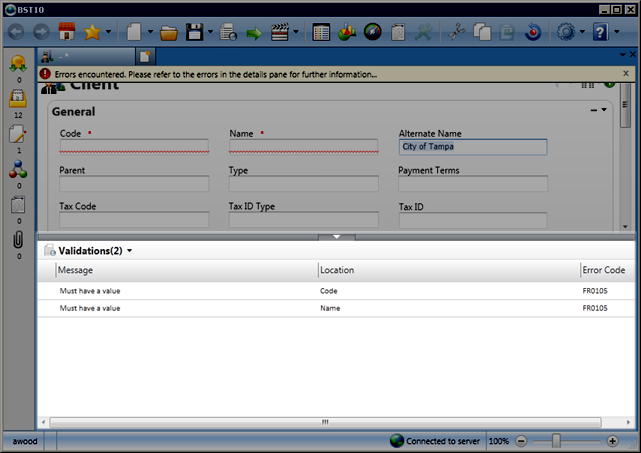
Task: Click the Favorites star icon
Action: (x=93, y=32)
